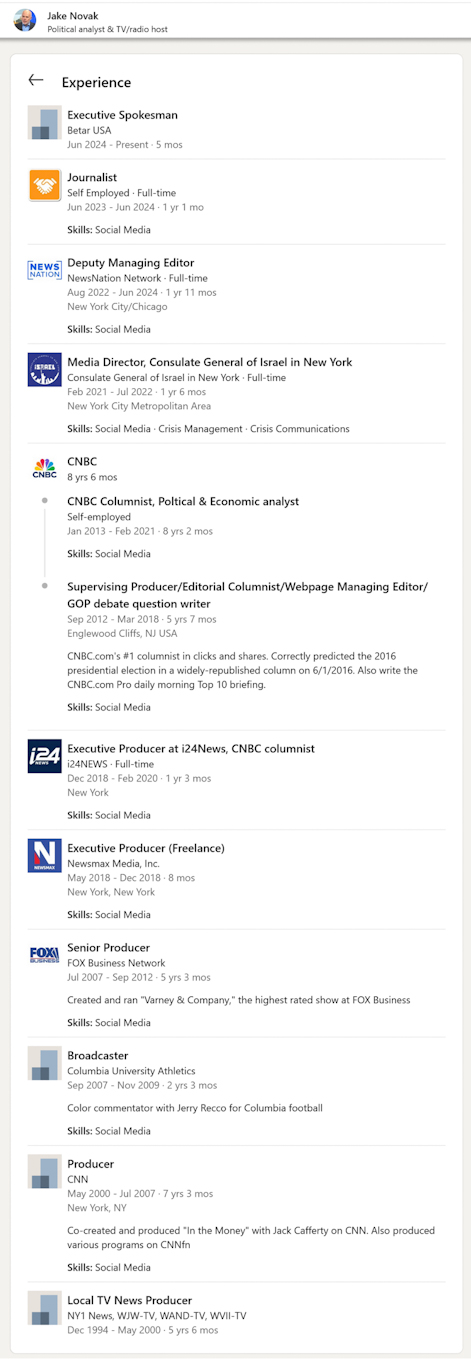The height and width of the screenshot is (1366, 471).
Task: Open the i24NEWS company logo
Action: [44, 756]
